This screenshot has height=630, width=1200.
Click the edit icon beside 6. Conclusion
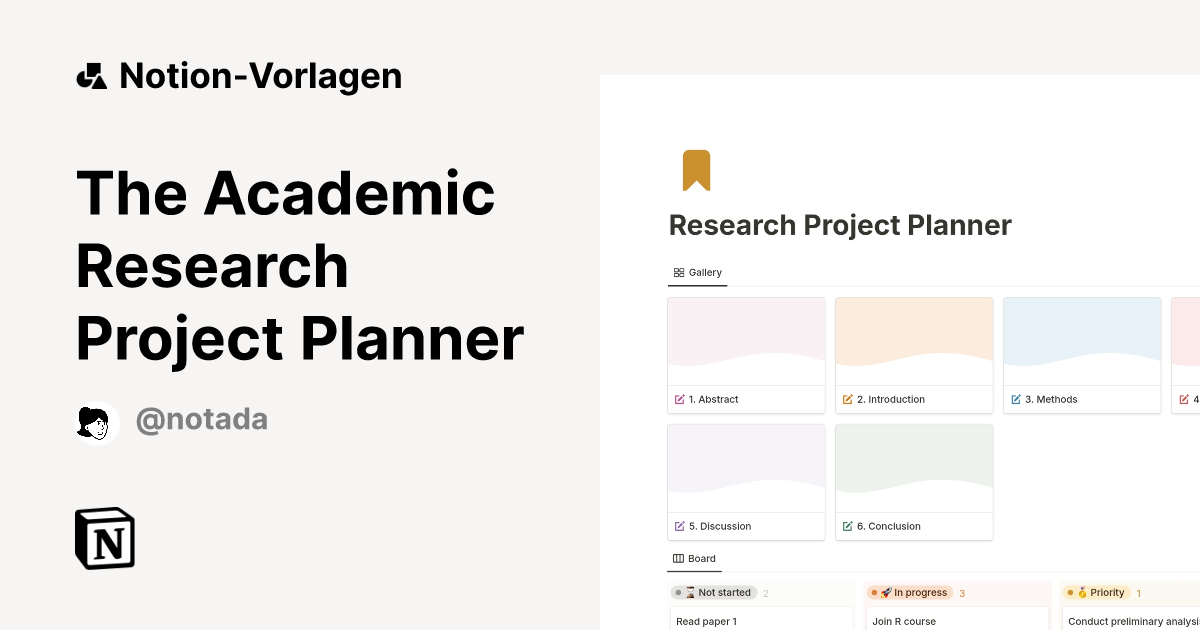(848, 526)
